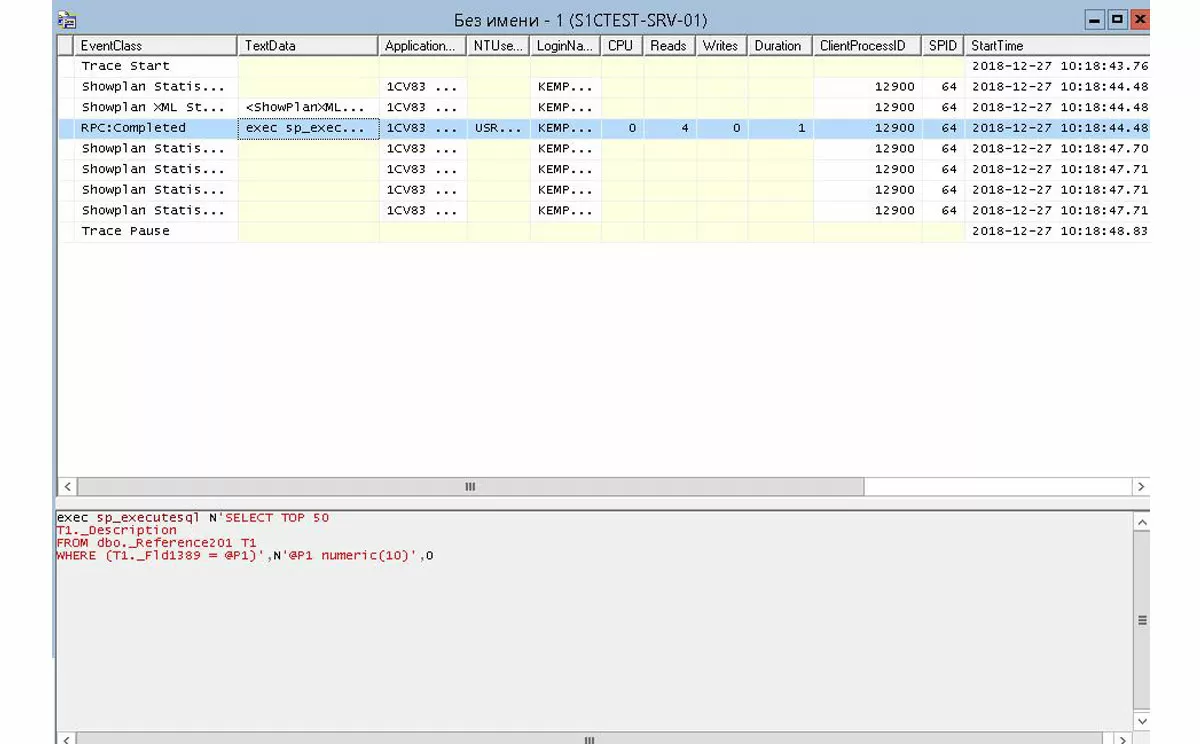Screen dimensions: 1200x744
Task: Click the Reads value 4 cell
Action: pos(669,128)
